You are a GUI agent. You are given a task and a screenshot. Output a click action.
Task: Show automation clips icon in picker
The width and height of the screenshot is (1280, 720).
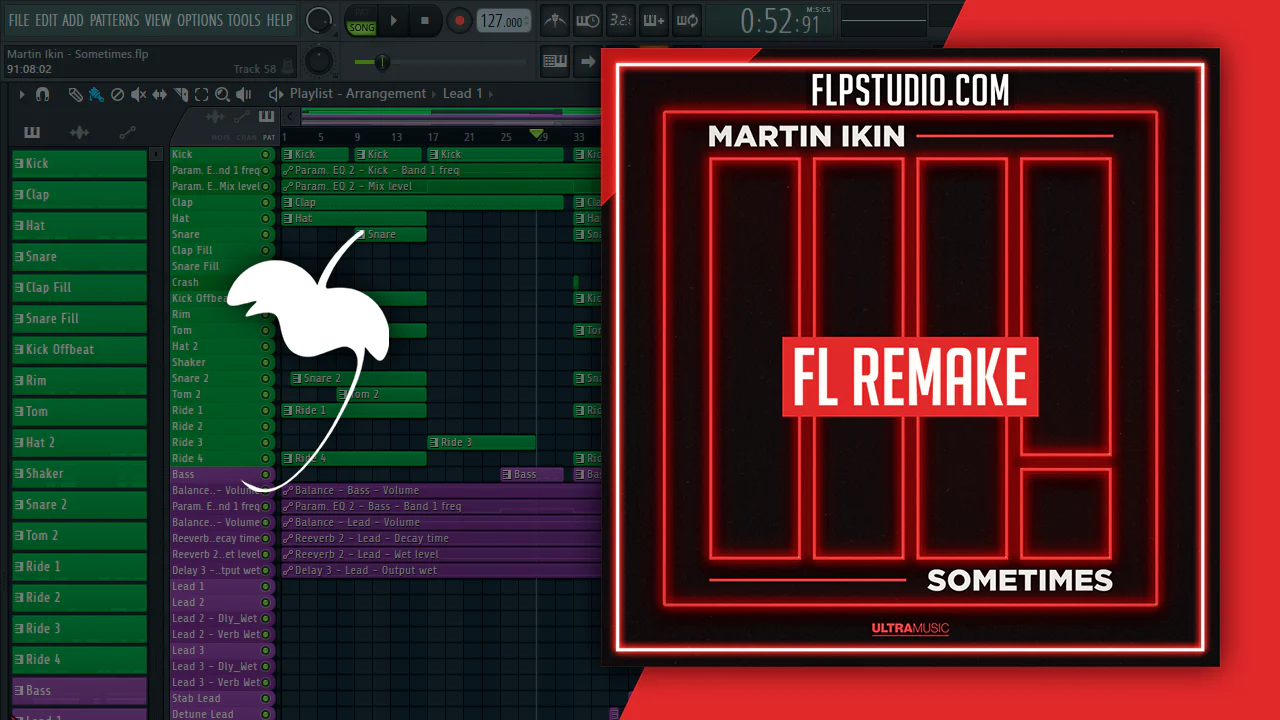127,132
